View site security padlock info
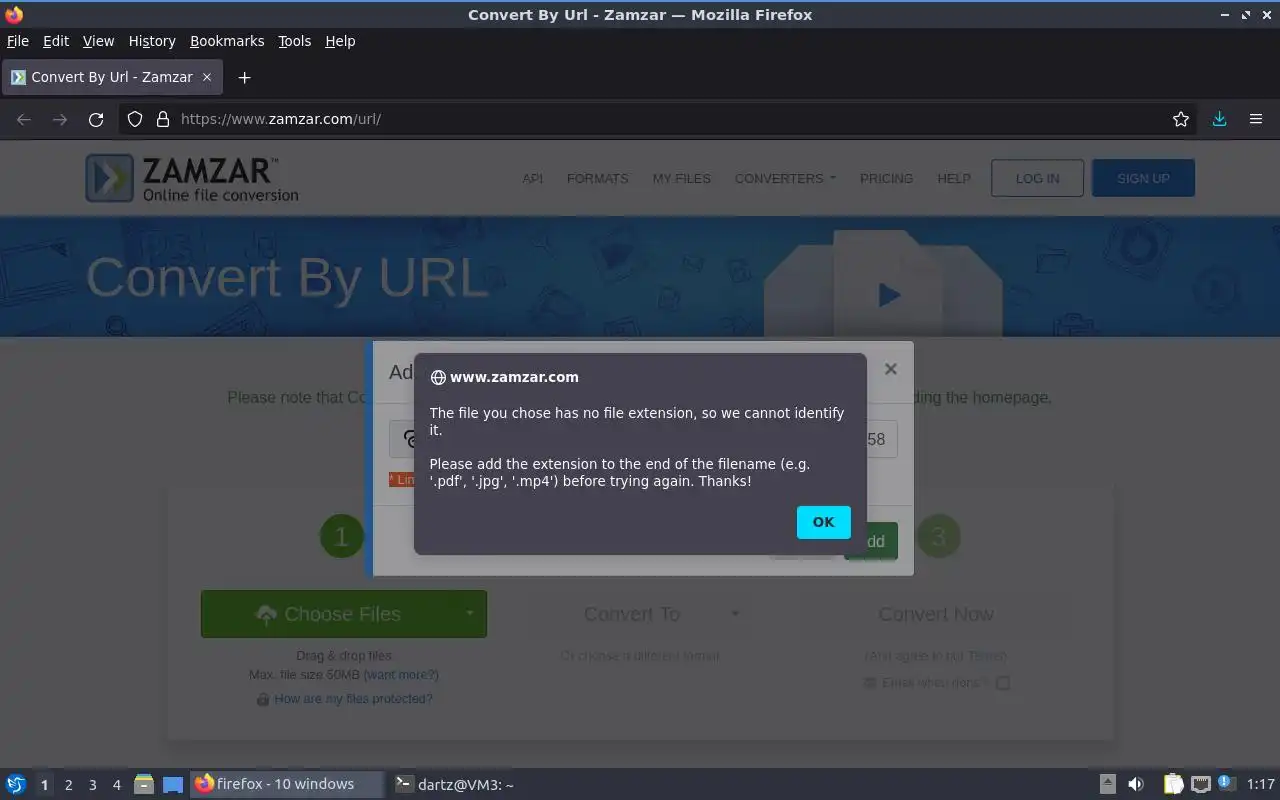Screen dimensions: 1280x800 (163, 119)
